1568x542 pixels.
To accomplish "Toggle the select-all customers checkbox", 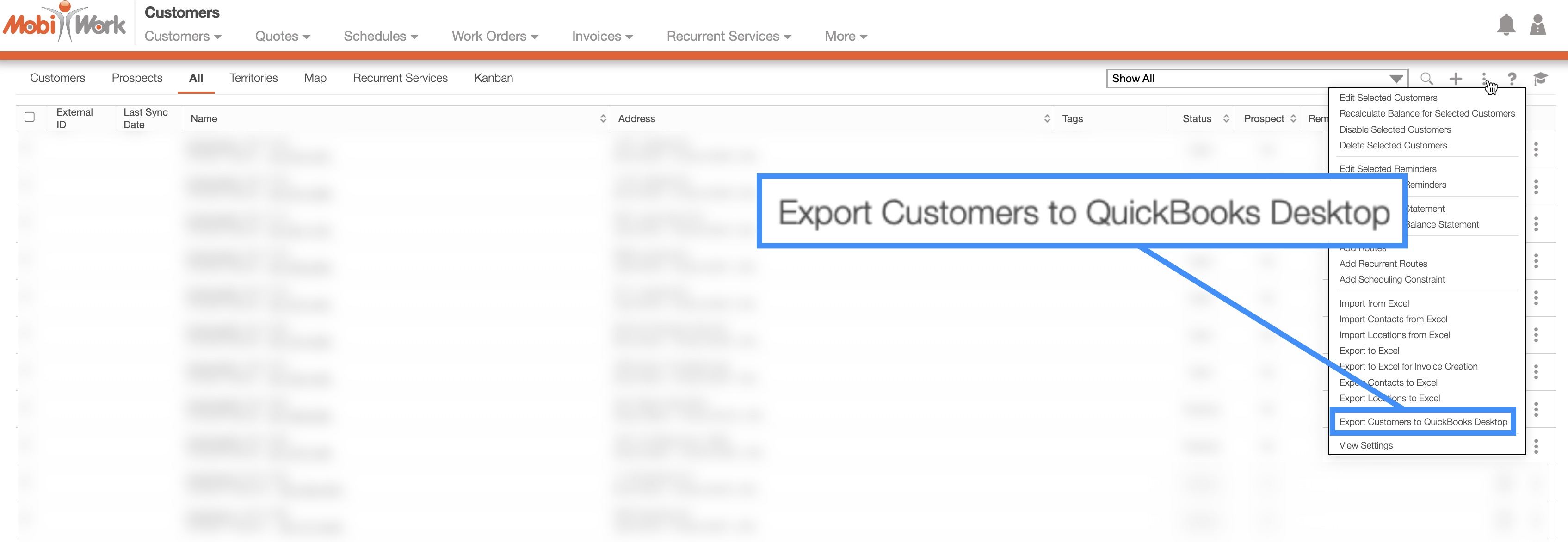I will pyautogui.click(x=29, y=117).
